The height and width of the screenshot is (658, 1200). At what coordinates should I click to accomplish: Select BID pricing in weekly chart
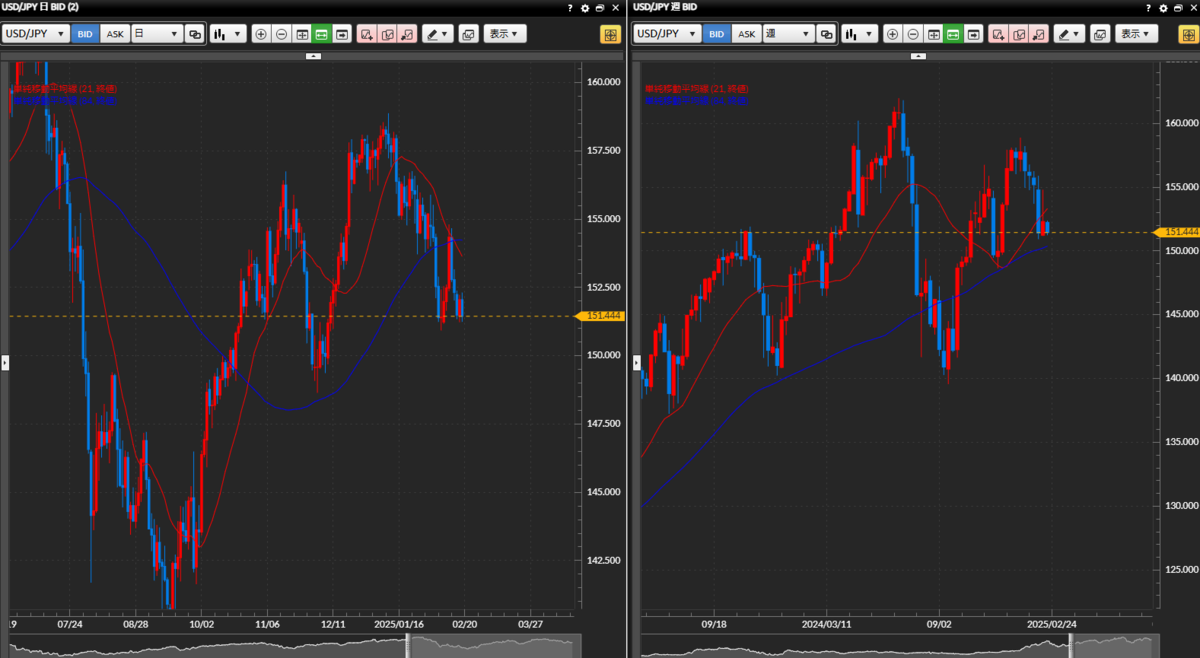pos(717,34)
